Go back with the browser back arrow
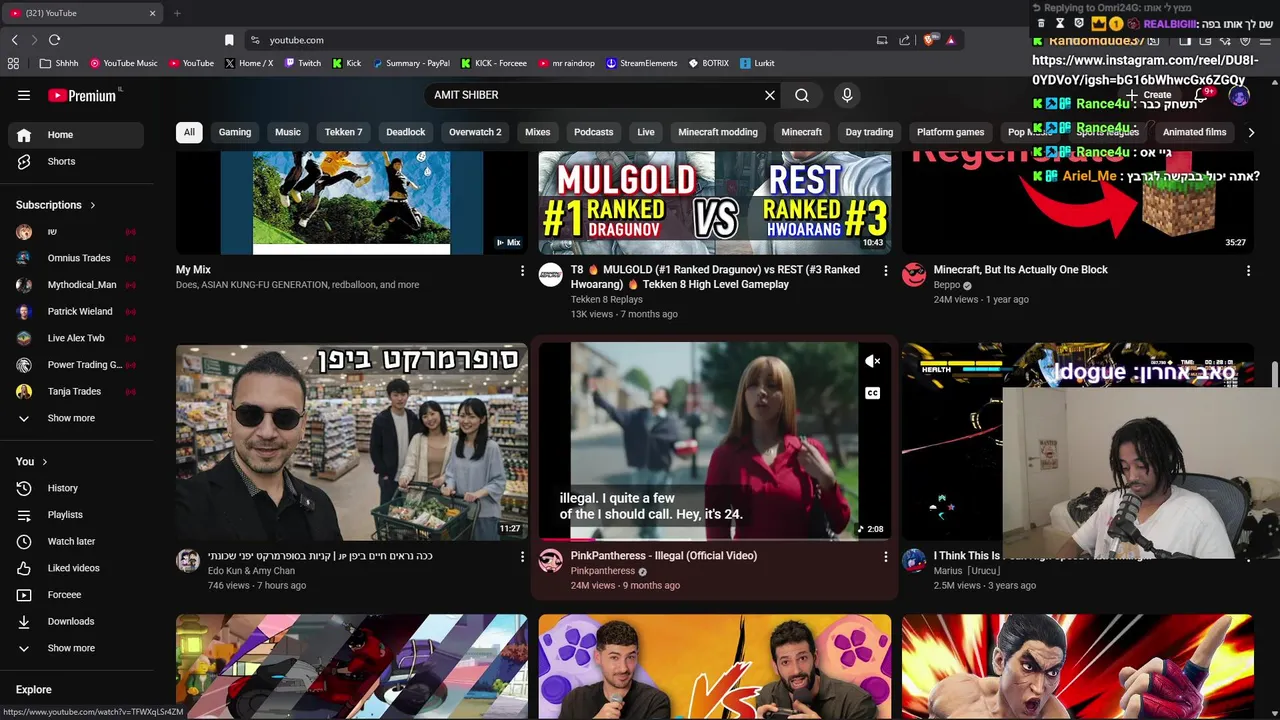This screenshot has height=720, width=1280. (x=14, y=40)
